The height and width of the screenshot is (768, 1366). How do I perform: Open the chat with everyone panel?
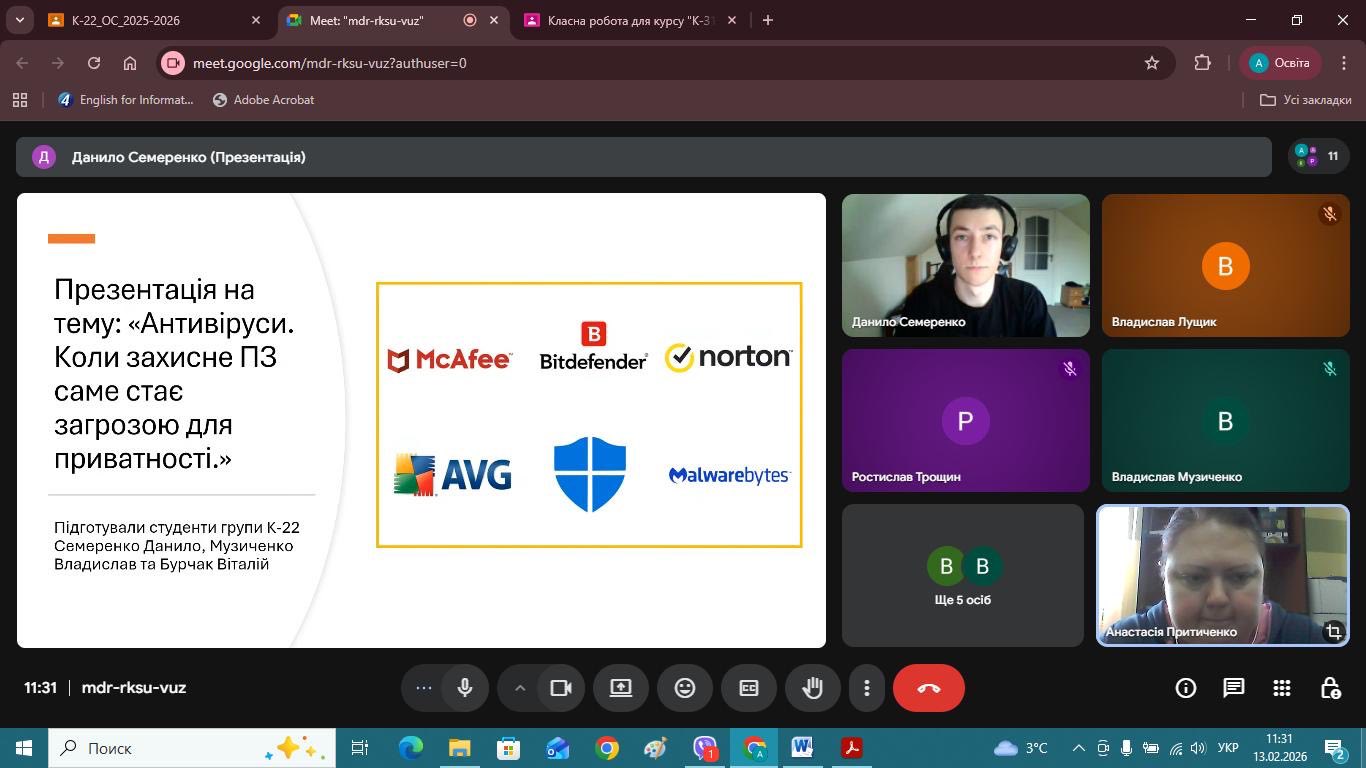point(1234,688)
